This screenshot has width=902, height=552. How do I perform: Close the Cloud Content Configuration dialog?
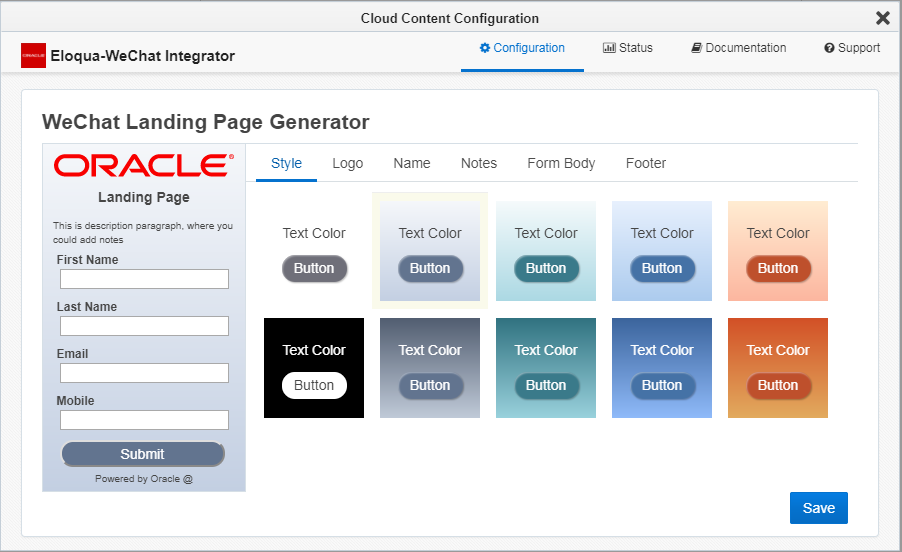pos(882,18)
